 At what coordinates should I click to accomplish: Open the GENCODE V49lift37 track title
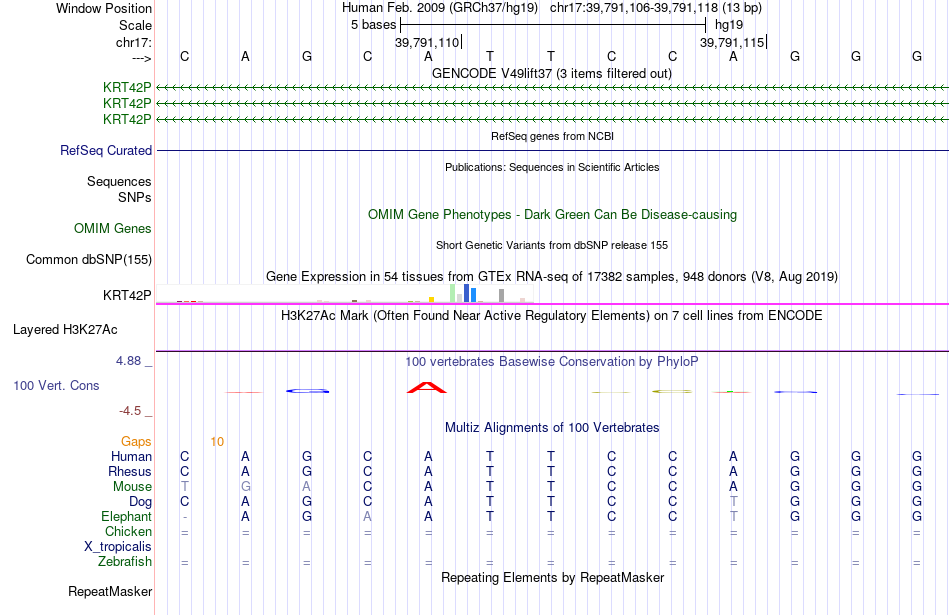[552, 73]
